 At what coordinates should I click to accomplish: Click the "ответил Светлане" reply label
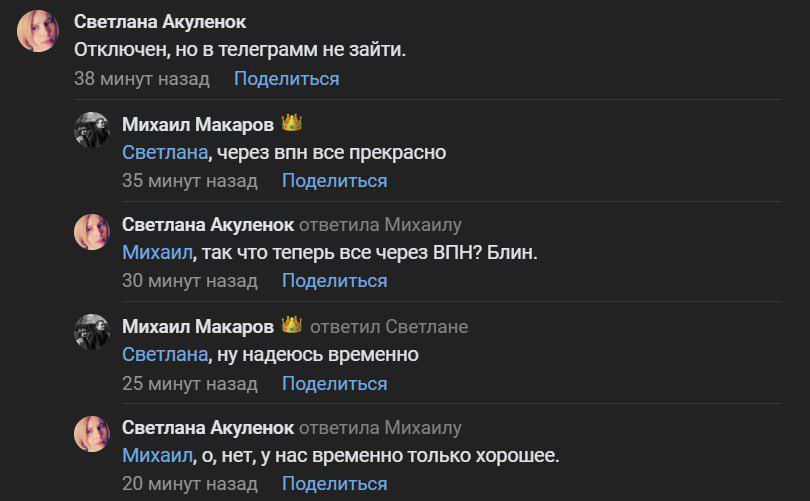389,327
